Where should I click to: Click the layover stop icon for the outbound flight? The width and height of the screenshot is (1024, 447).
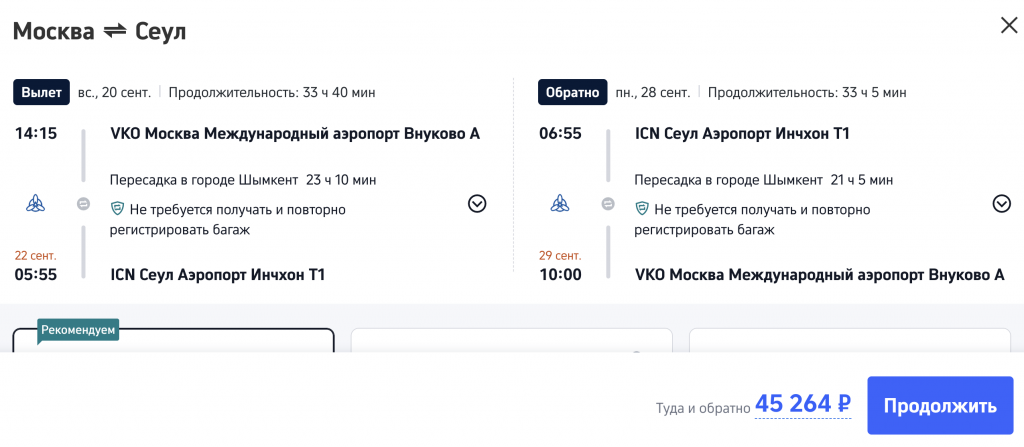(84, 204)
